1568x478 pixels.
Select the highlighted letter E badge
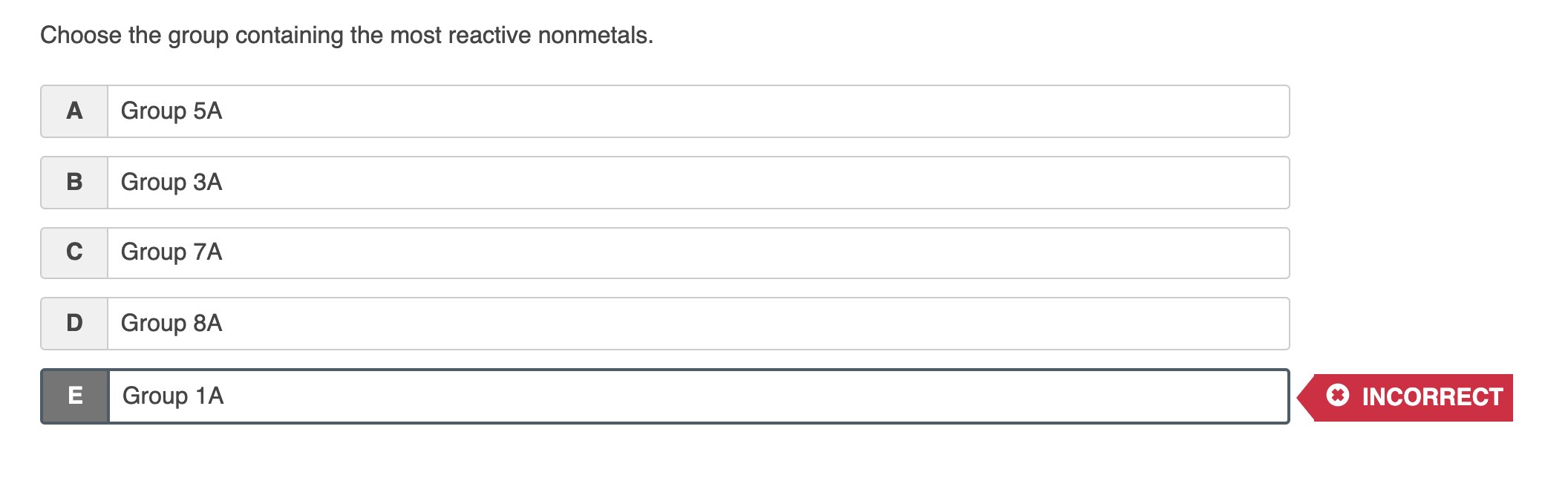pos(73,396)
